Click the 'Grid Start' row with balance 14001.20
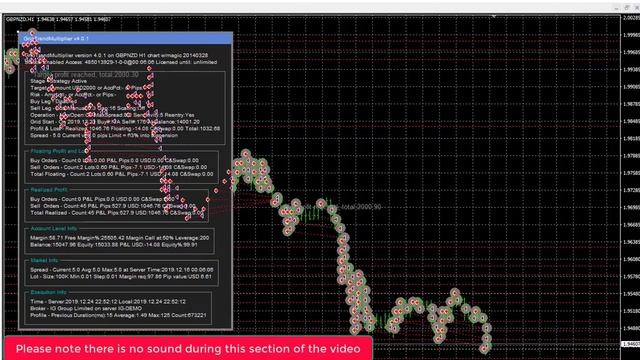This screenshot has width=640, height=360. [x=115, y=122]
